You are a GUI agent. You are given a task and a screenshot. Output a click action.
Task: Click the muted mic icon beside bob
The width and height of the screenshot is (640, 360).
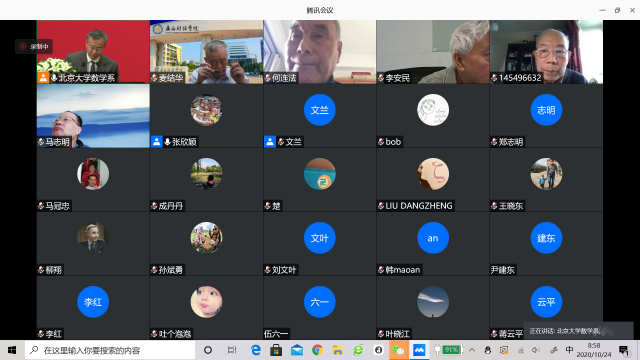381,142
